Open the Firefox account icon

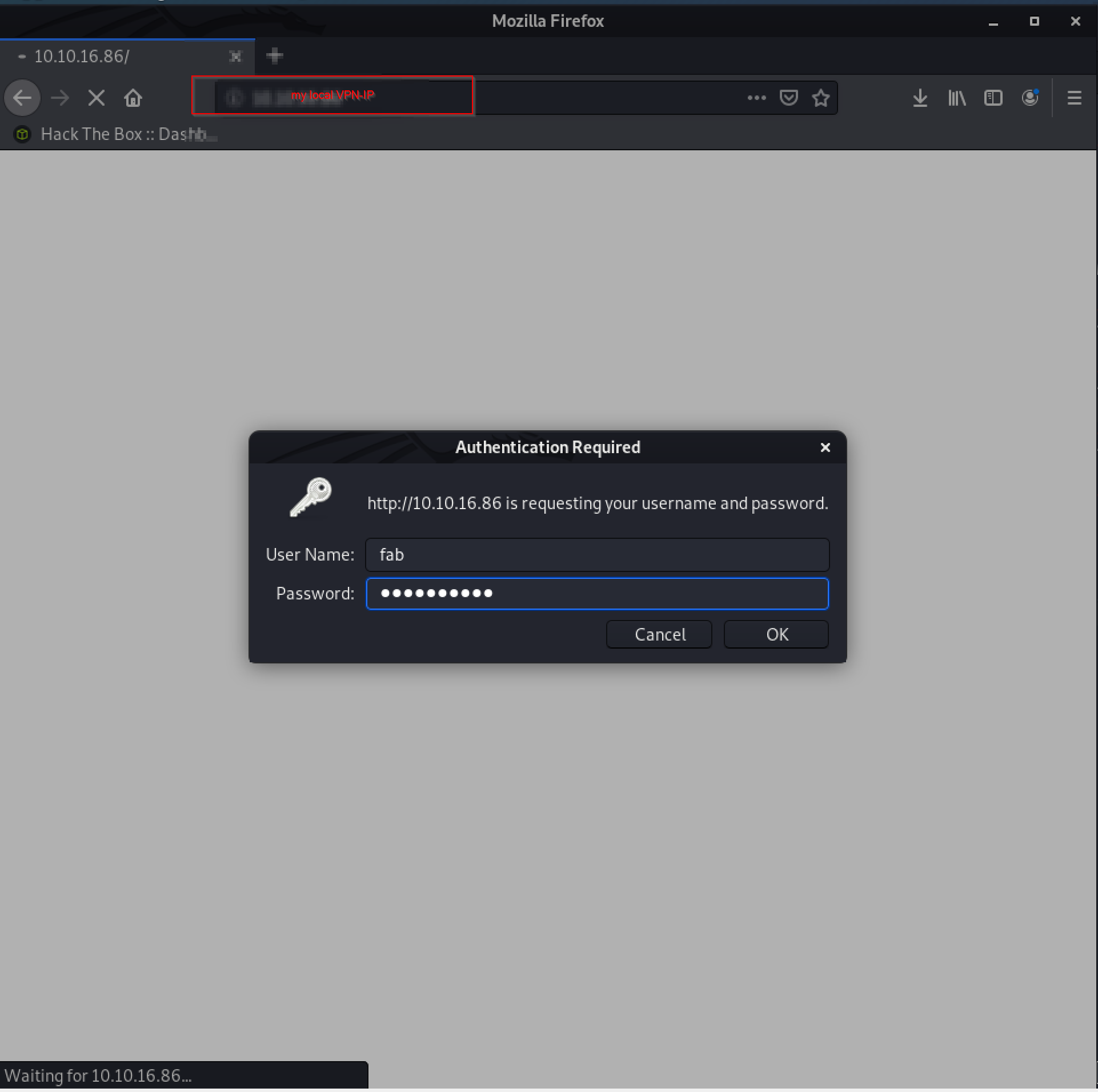(1030, 98)
